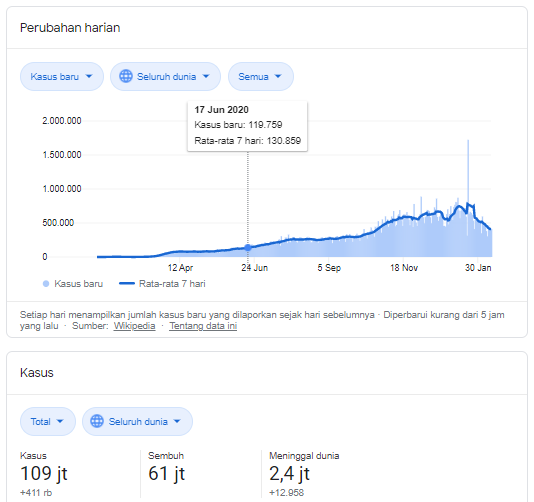The height and width of the screenshot is (502, 534).
Task: Open the Total dropdown in Kasus section
Action: (48, 422)
